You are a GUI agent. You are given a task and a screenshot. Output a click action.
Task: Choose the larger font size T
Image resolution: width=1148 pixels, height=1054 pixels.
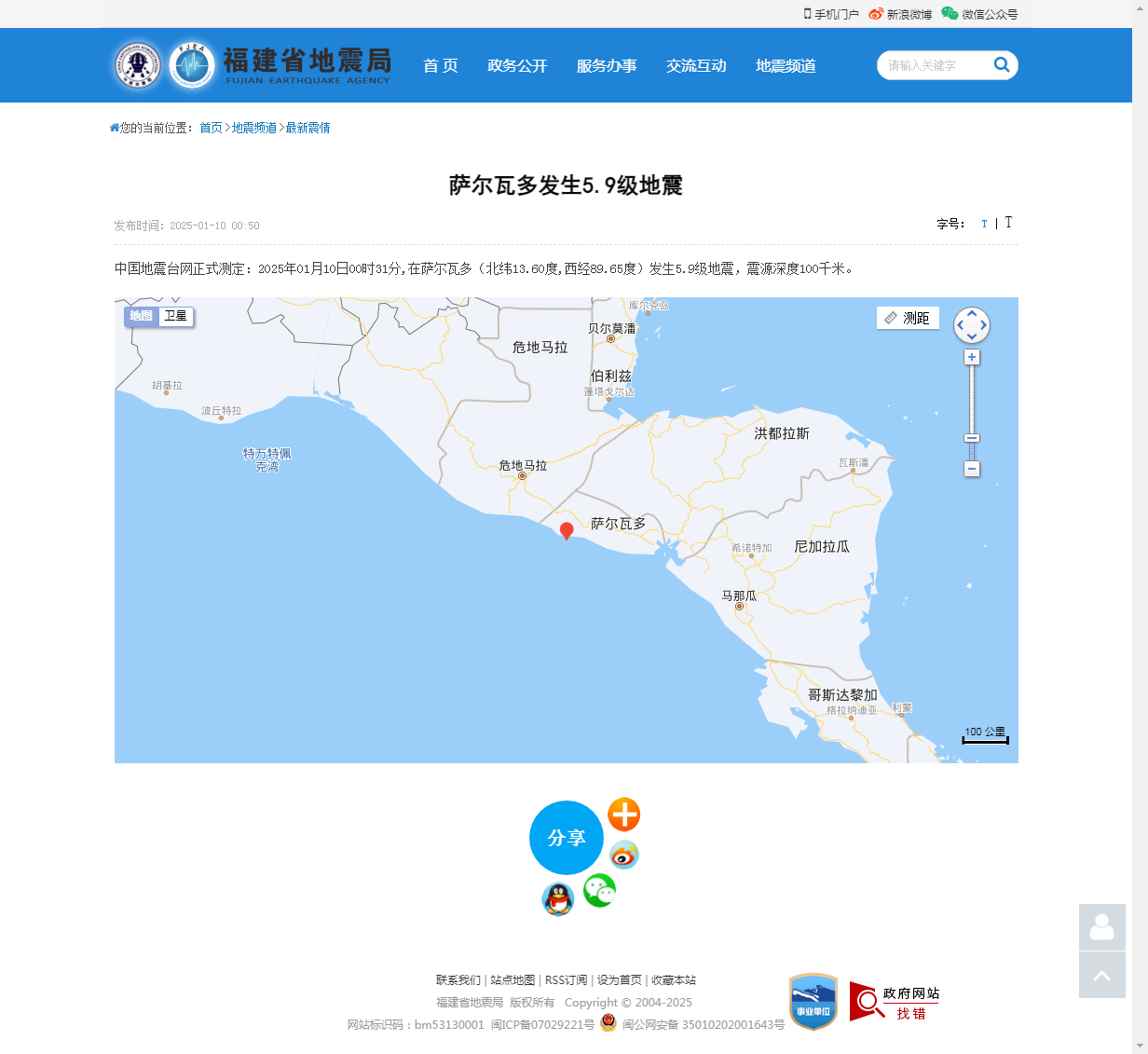(x=1008, y=223)
